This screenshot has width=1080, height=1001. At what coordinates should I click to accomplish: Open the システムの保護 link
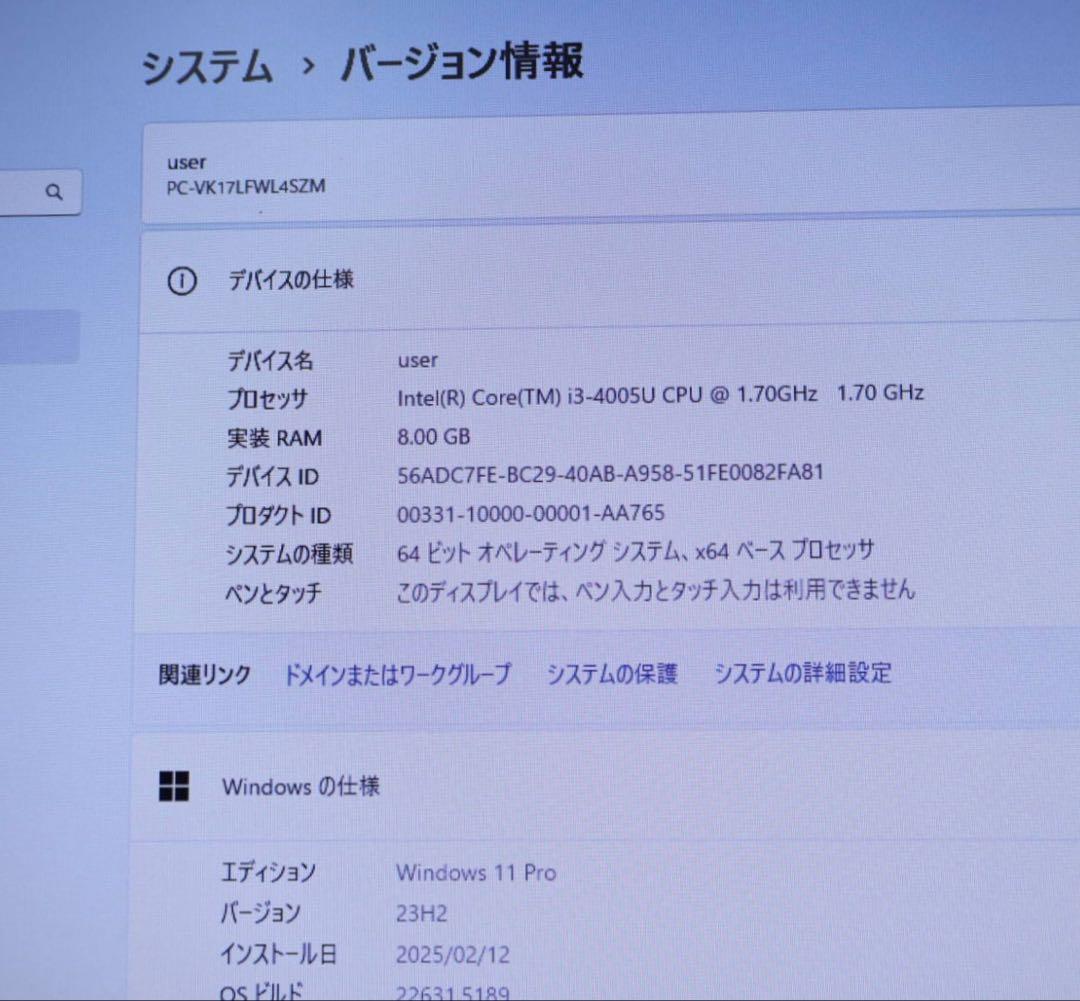[612, 674]
